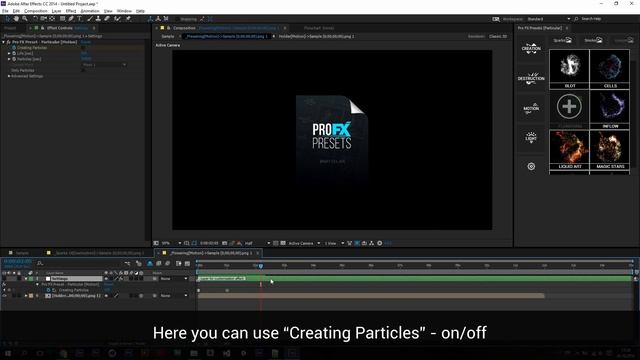Apply the BLOT preset thumbnail
Viewport: 640px width, 360px height.
[569, 69]
